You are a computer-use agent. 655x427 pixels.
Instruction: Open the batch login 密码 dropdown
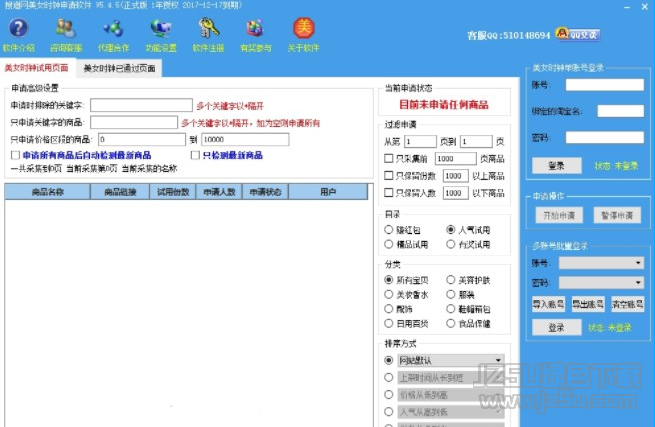(638, 283)
